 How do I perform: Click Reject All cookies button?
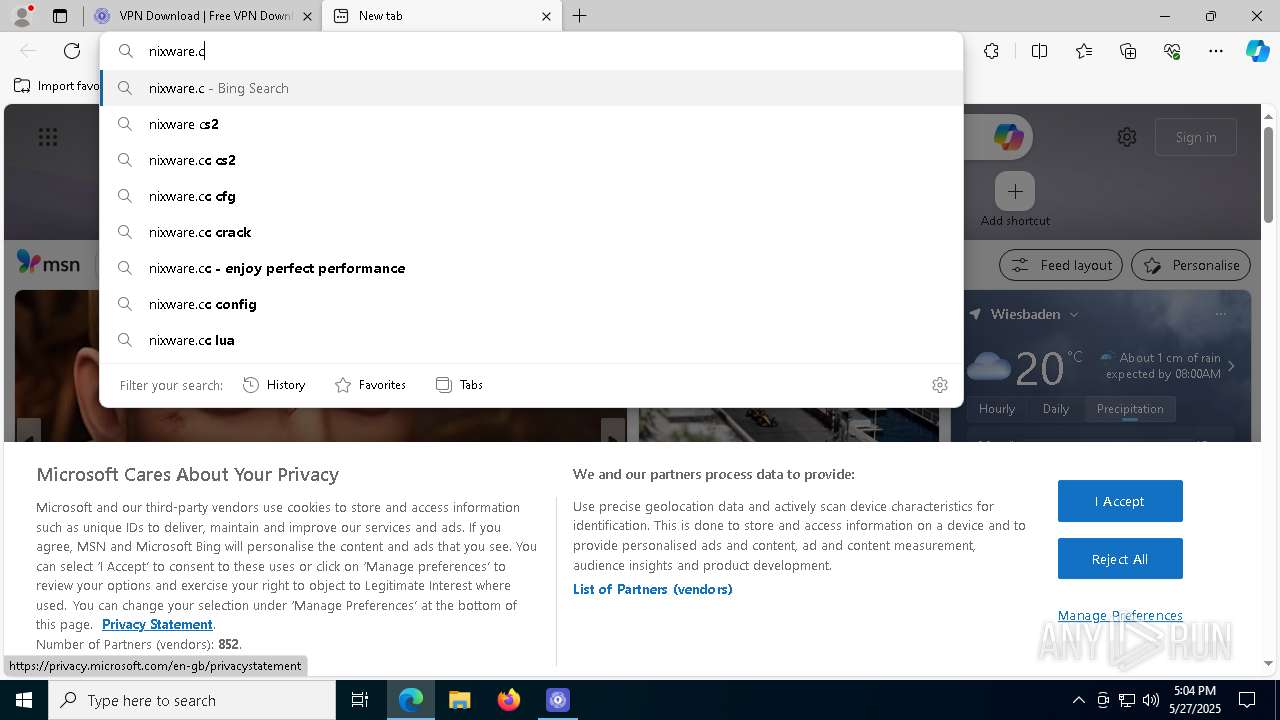click(x=1120, y=559)
